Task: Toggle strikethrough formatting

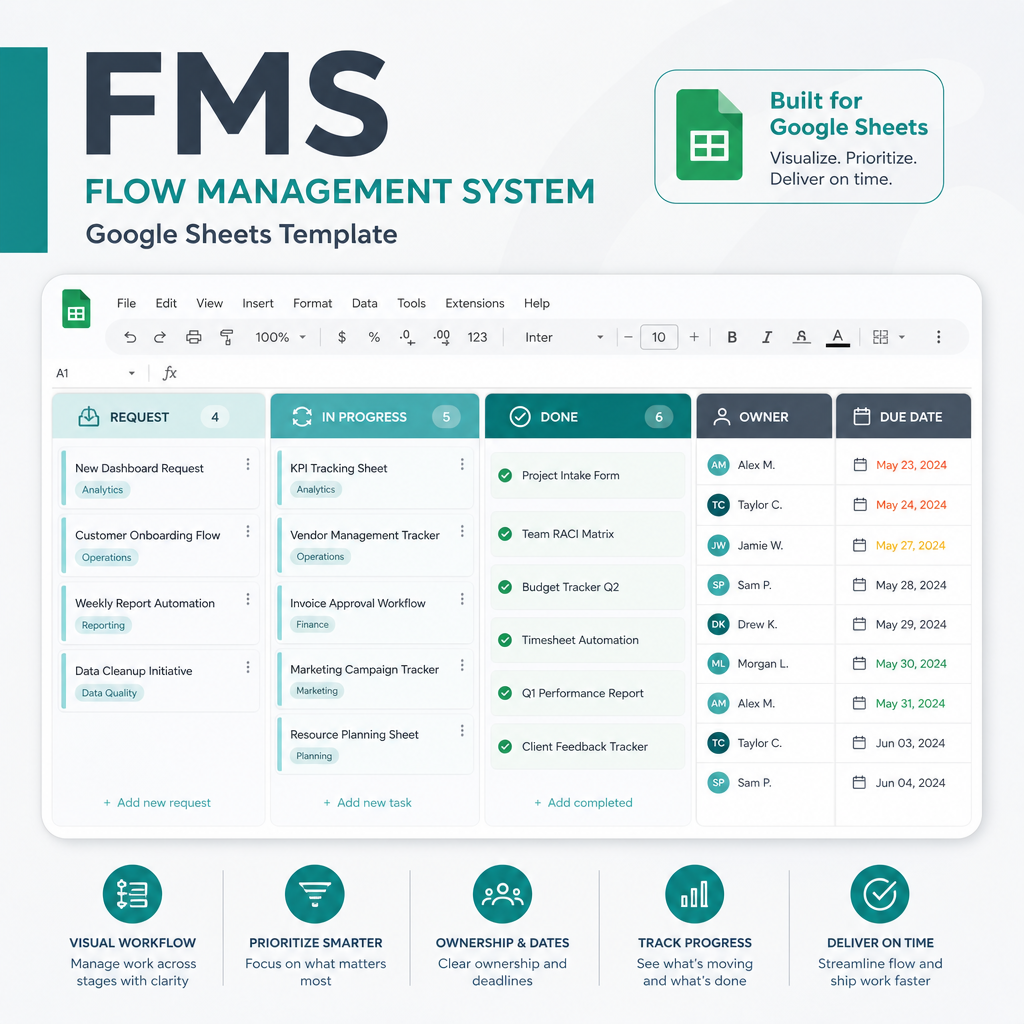Action: pyautogui.click(x=801, y=337)
